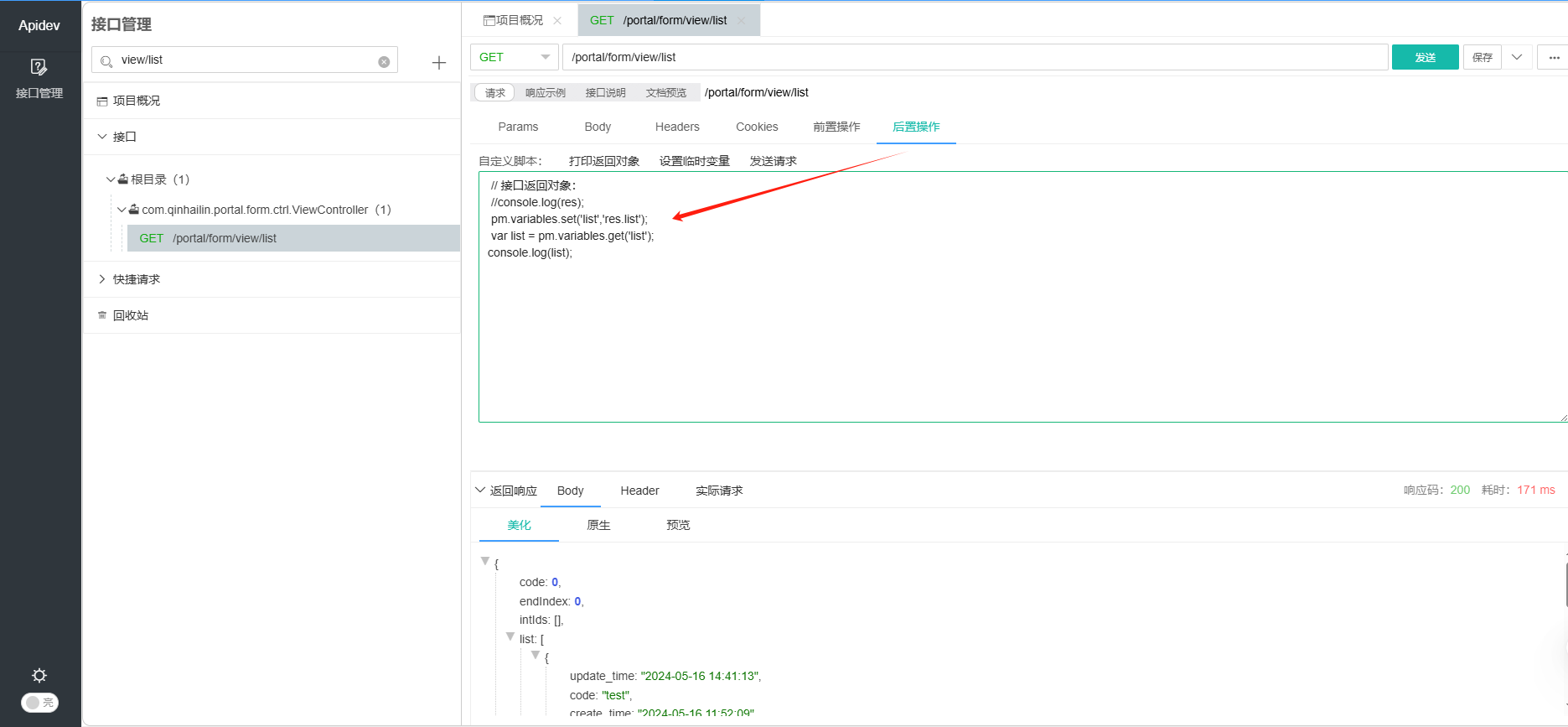Focus the view/list search field
This screenshot has height=727, width=1568.
pyautogui.click(x=245, y=60)
